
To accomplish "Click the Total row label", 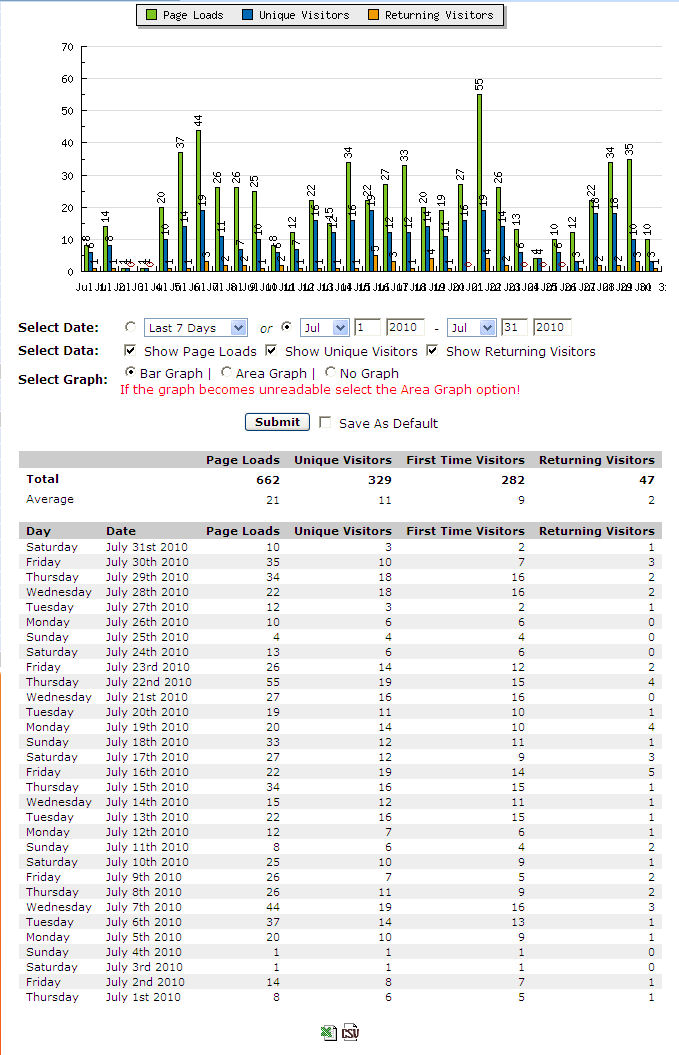I will coord(42,479).
